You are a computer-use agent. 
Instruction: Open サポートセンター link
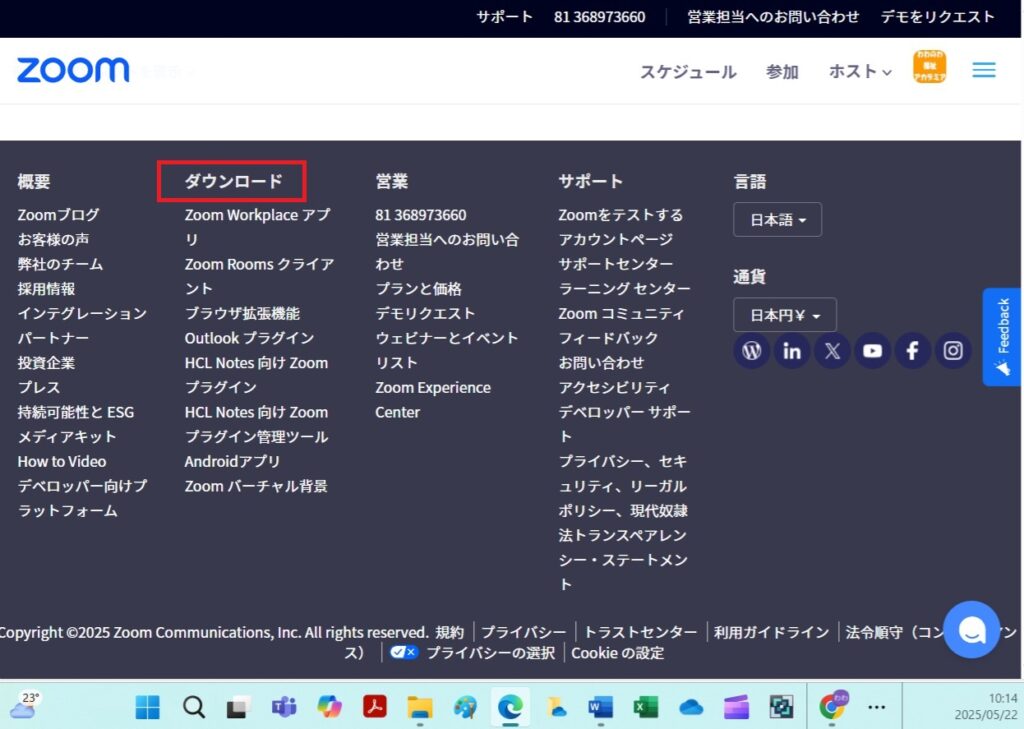pos(616,263)
